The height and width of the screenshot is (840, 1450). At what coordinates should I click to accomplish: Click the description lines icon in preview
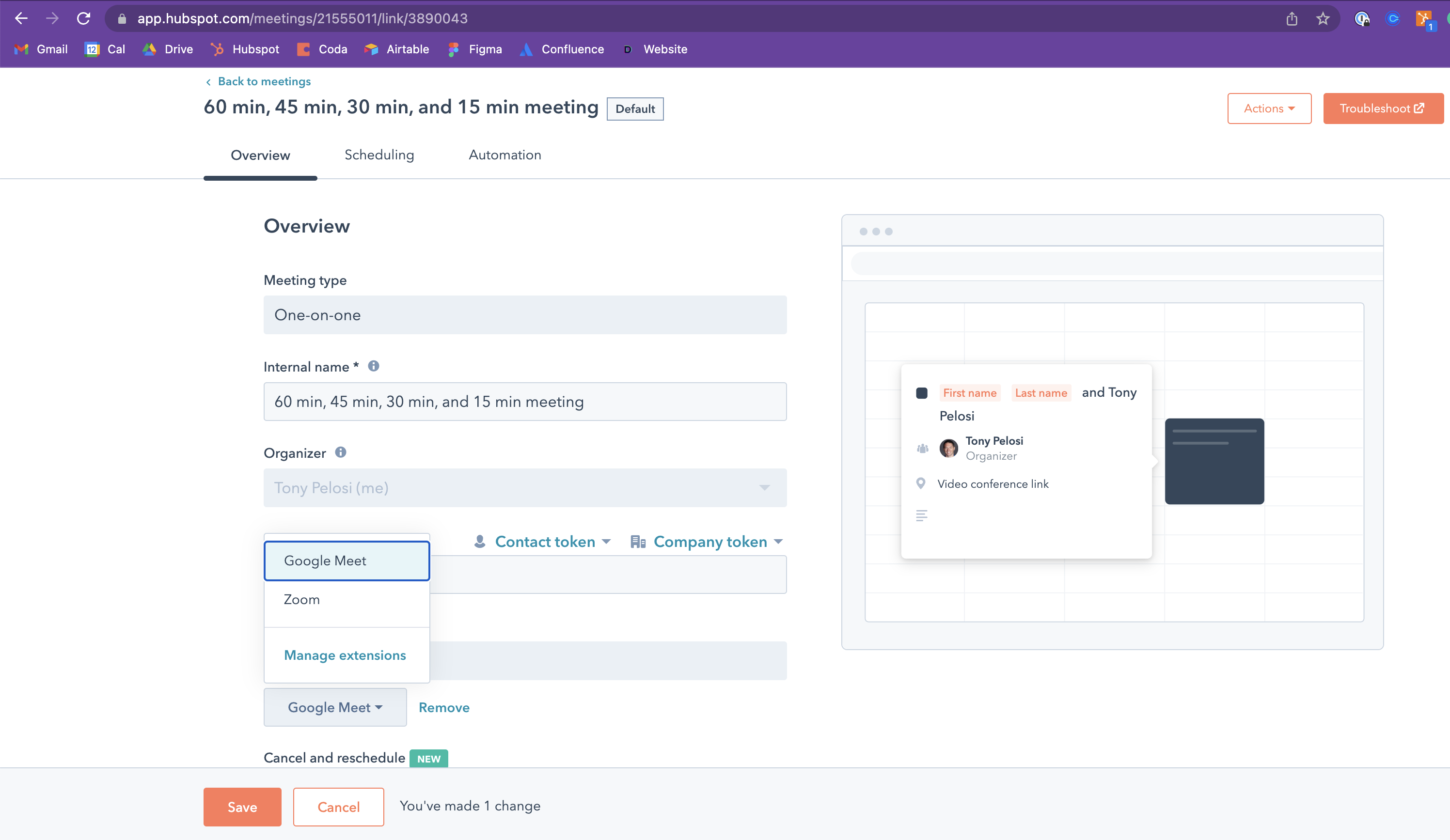click(x=921, y=515)
